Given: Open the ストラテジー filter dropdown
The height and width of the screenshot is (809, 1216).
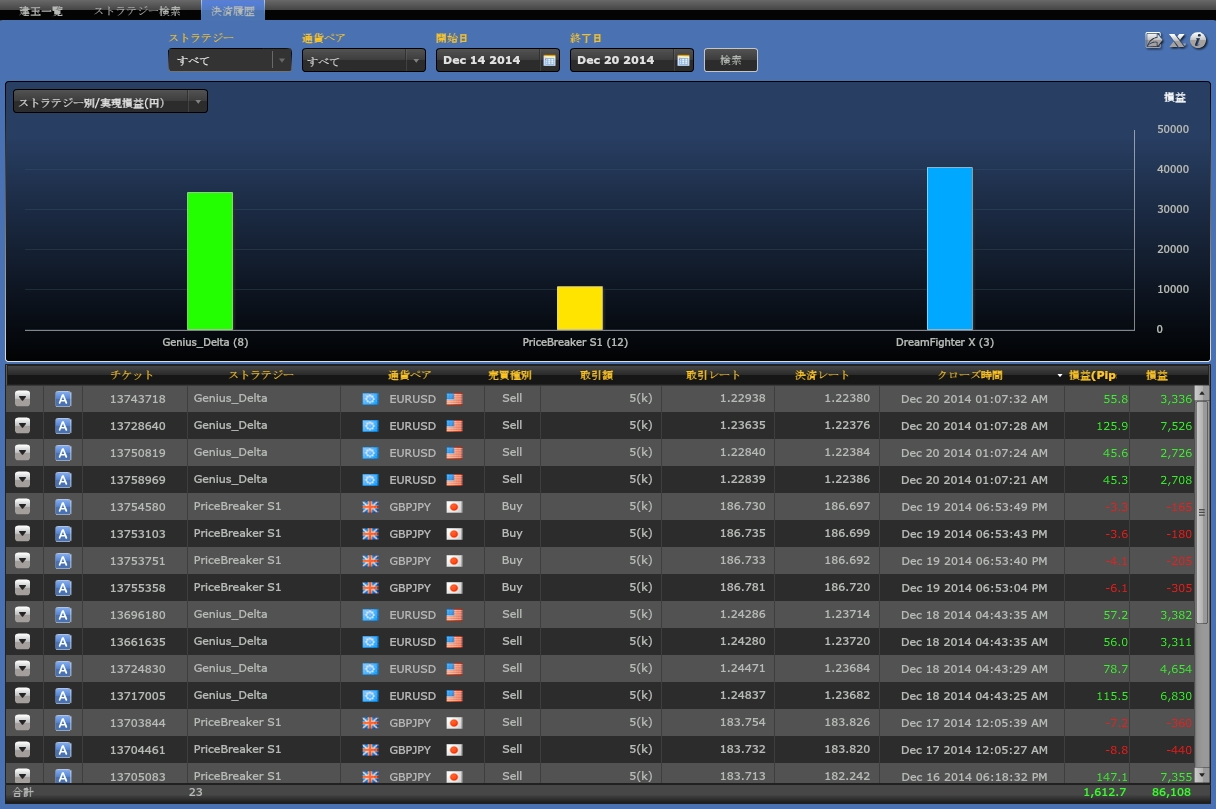Looking at the screenshot, I should click(x=230, y=60).
